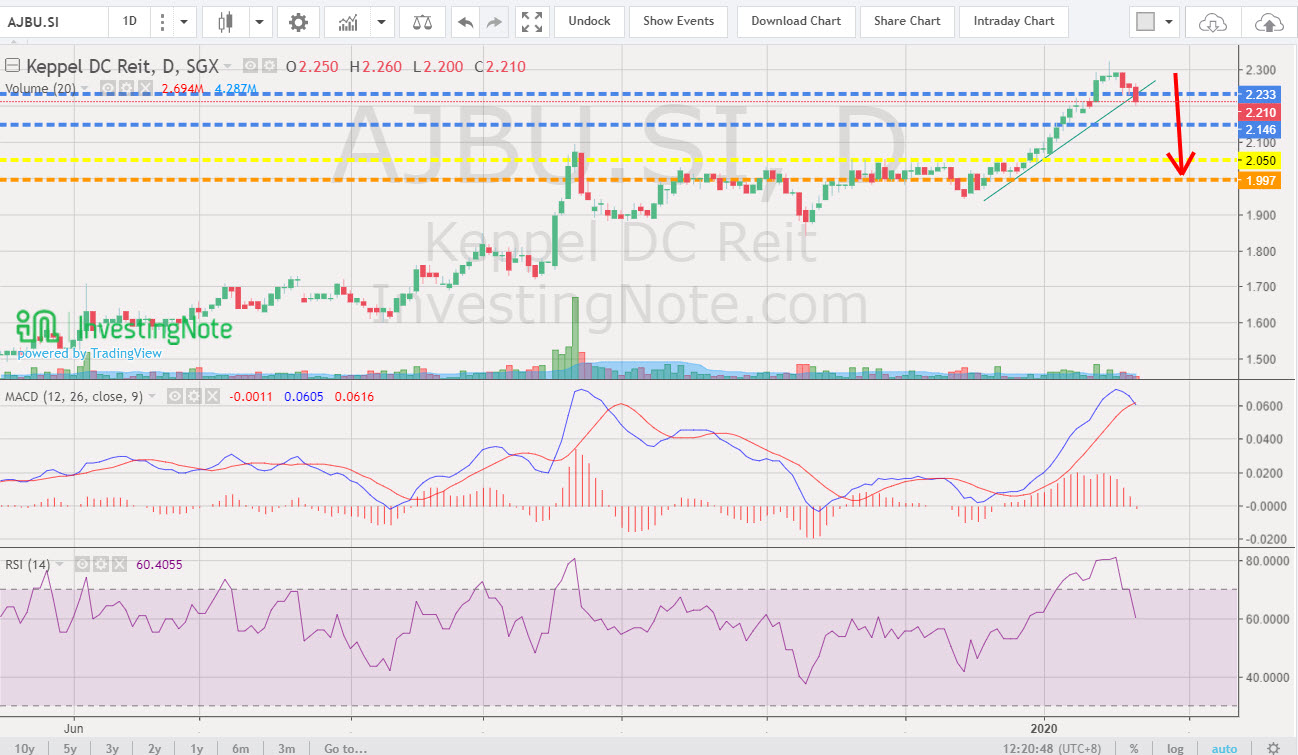Open the Keppel DC Reit symbol dropdown
1298x755 pixels.
[227, 66]
